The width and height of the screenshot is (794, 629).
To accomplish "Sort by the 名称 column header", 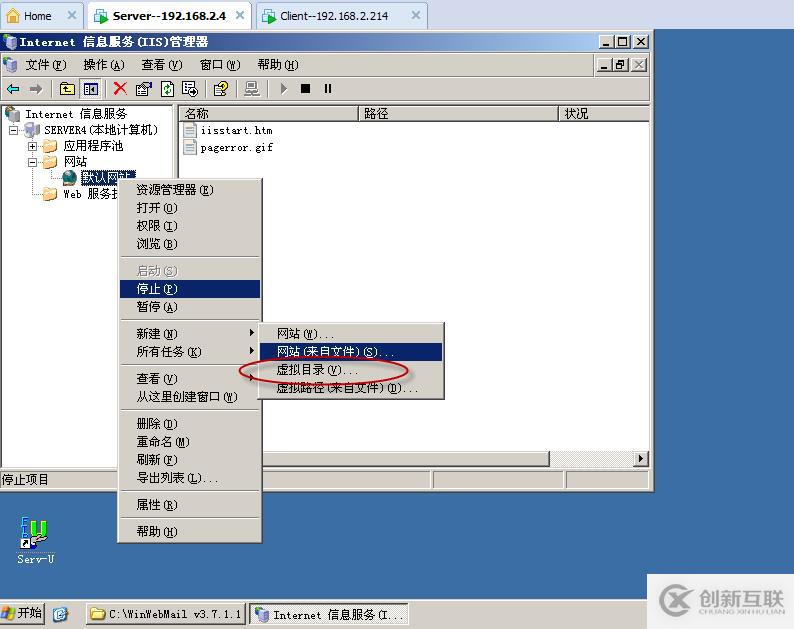I will tap(268, 113).
